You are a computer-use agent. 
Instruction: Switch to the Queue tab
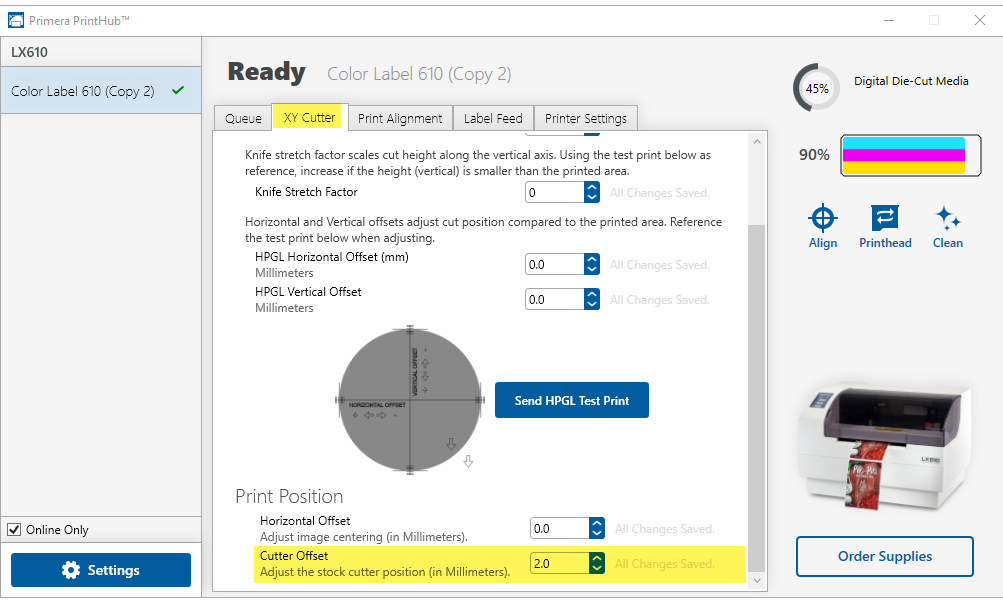[243, 118]
